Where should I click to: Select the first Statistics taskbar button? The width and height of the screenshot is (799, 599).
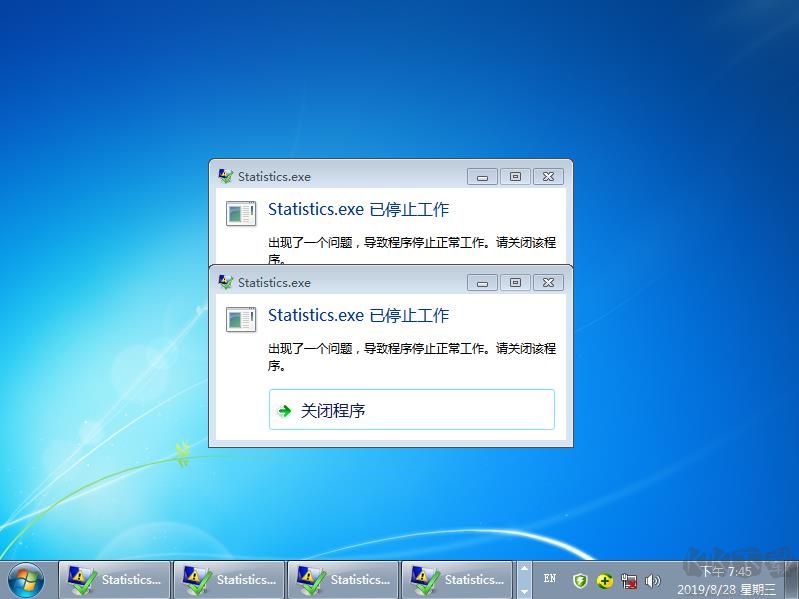click(x=114, y=580)
